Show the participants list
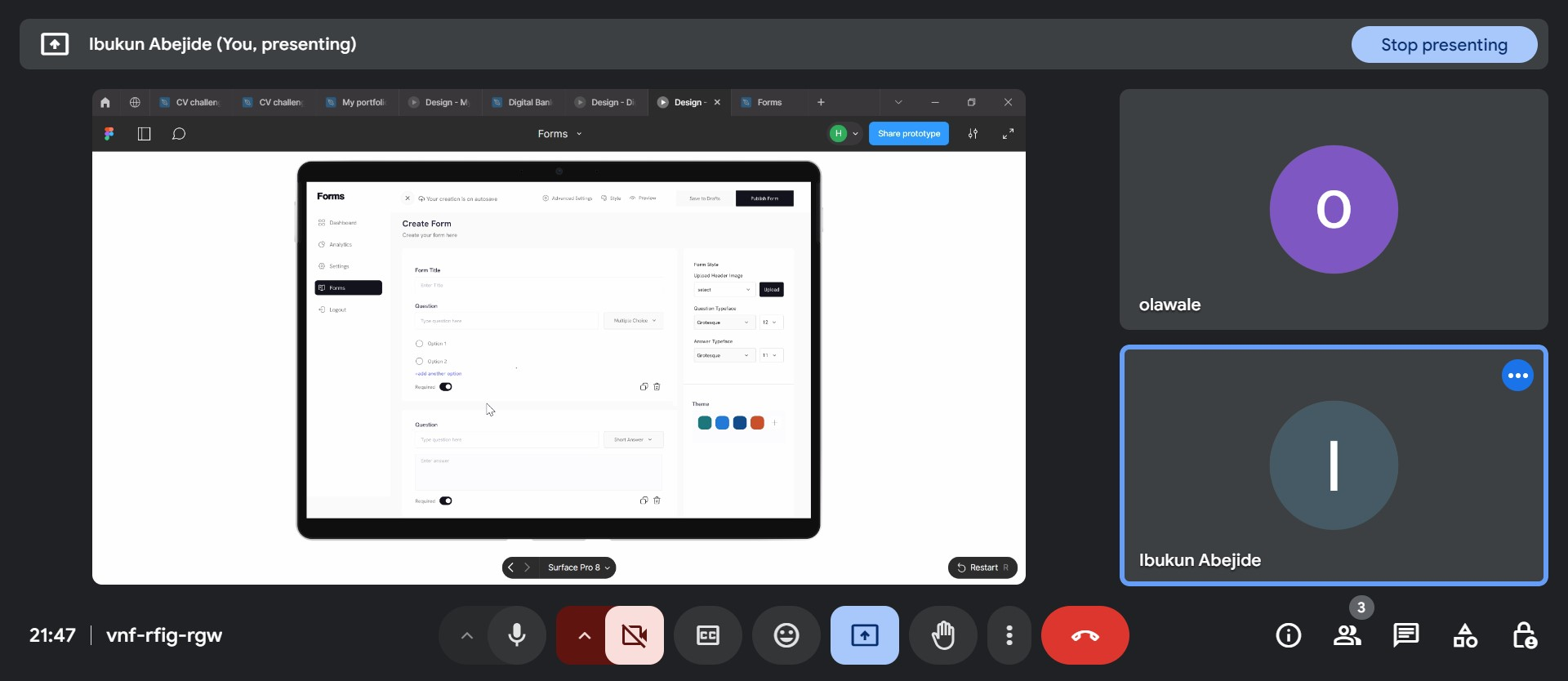 point(1347,635)
